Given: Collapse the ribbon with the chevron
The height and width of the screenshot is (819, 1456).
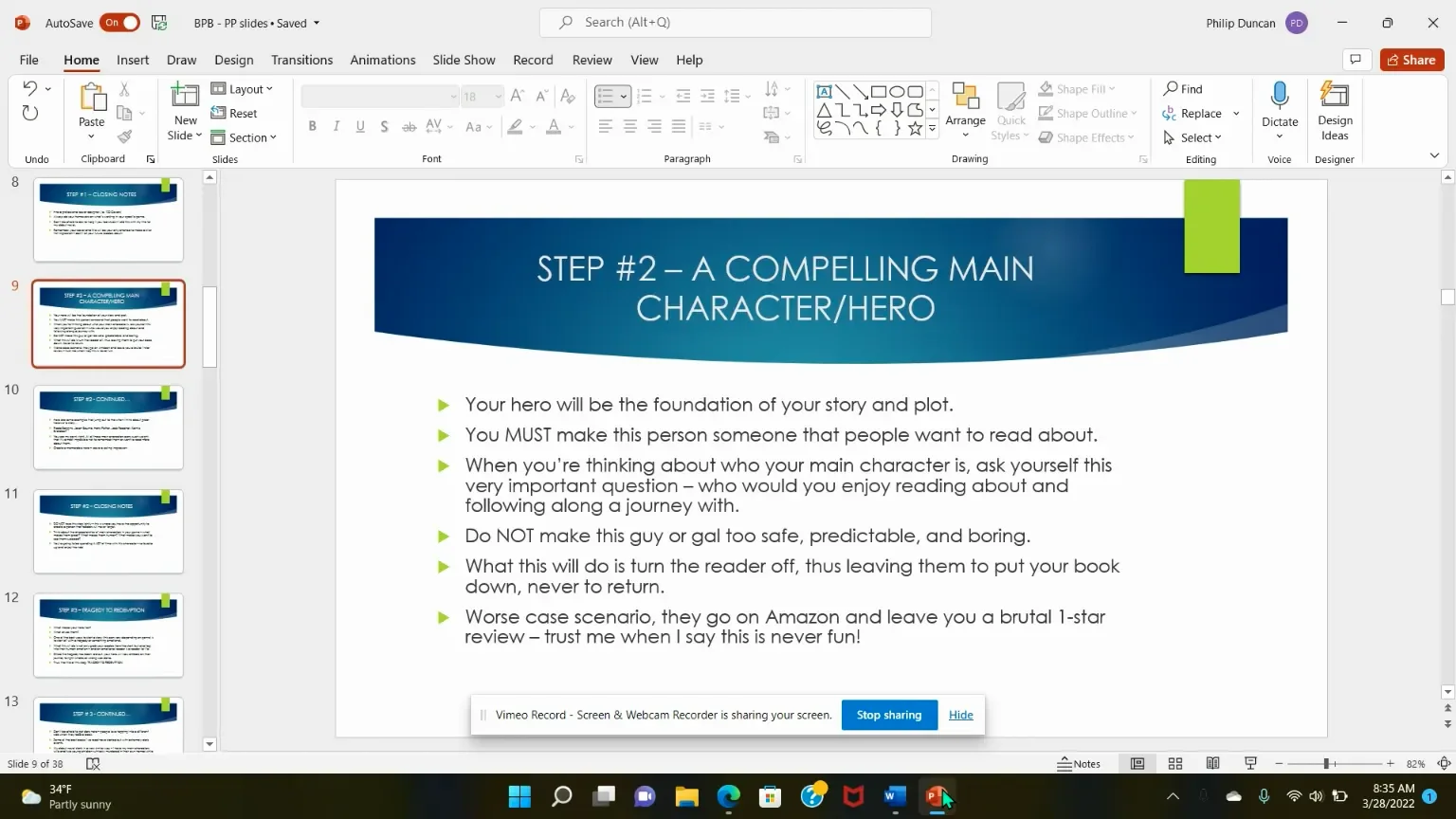Looking at the screenshot, I should click(x=1434, y=155).
